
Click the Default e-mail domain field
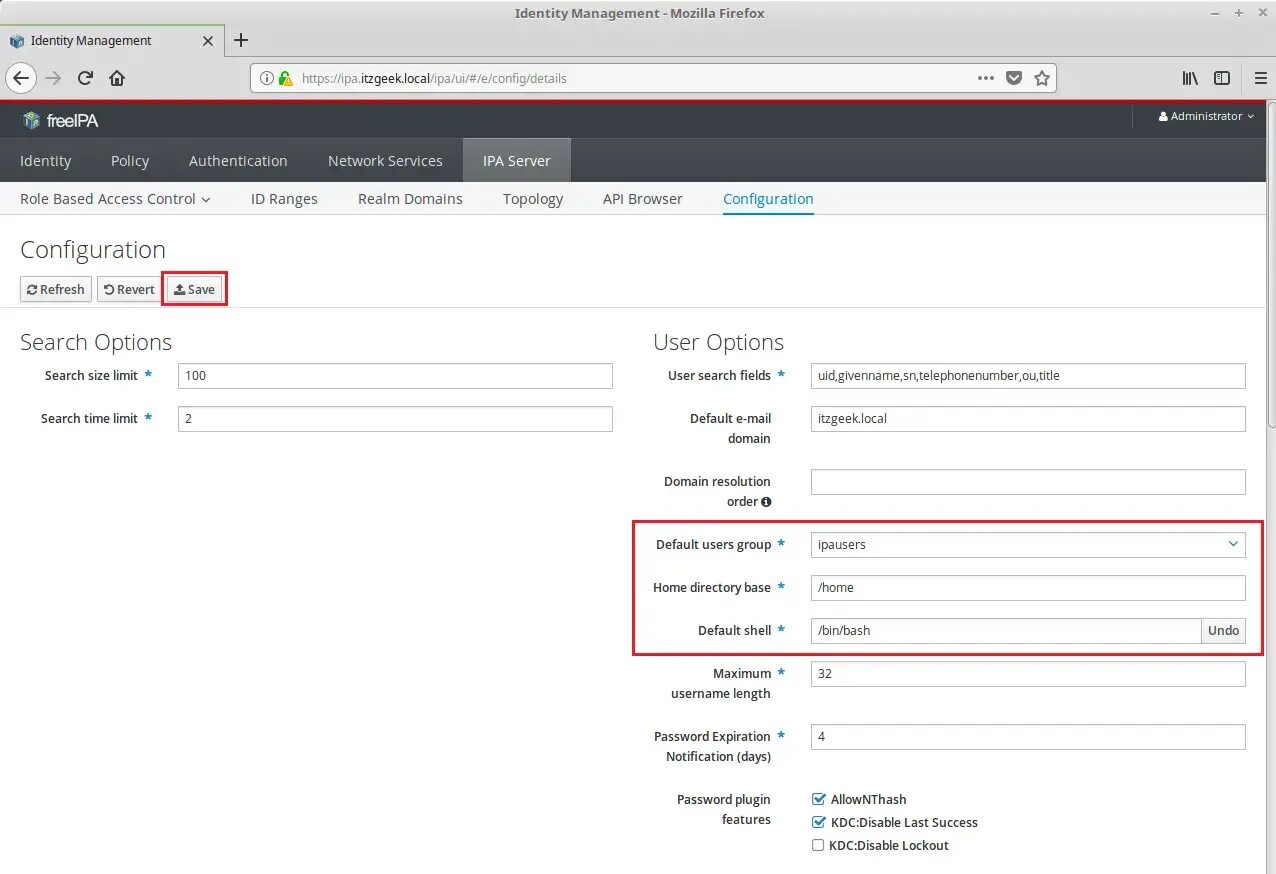[x=1028, y=419]
